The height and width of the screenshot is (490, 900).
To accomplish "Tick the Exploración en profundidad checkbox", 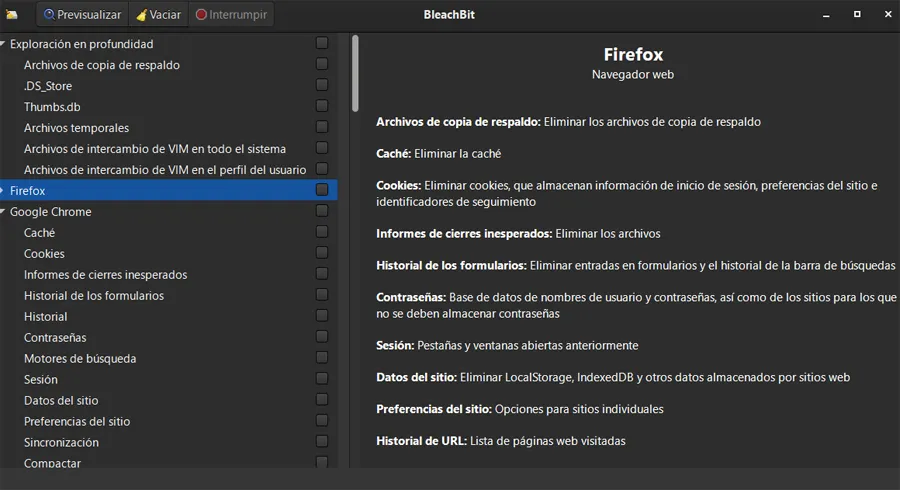I will coord(322,43).
